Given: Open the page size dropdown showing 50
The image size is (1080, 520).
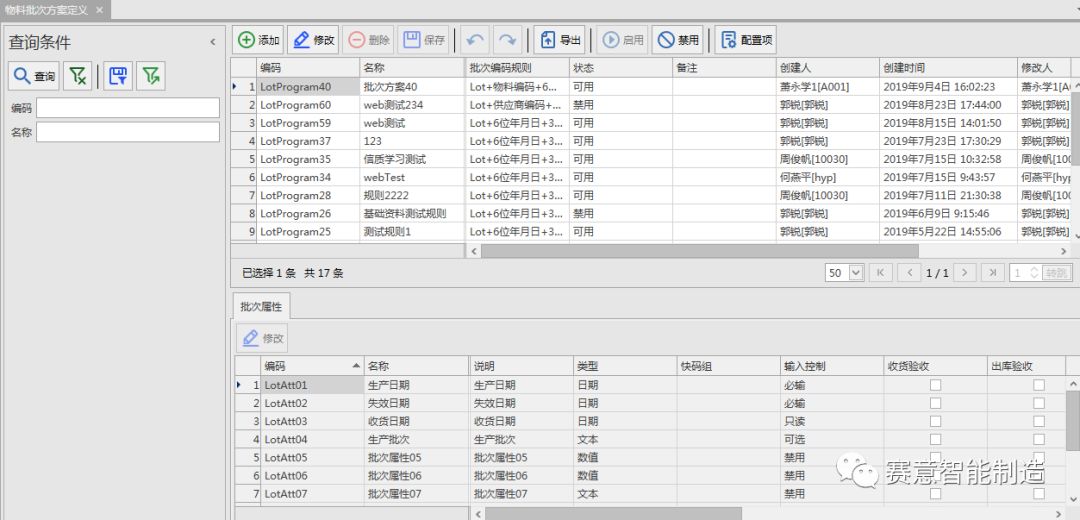Looking at the screenshot, I should tap(844, 272).
